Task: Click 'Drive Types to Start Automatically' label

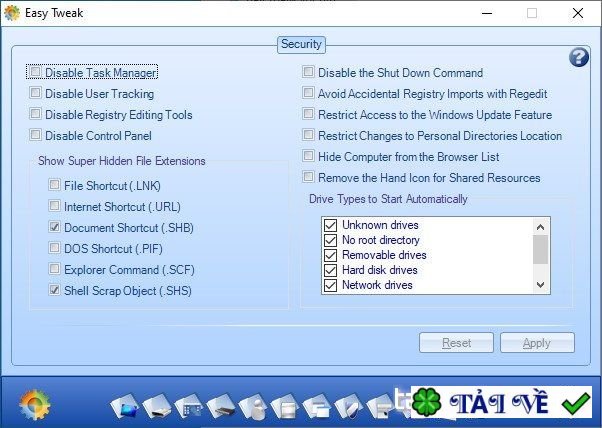Action: pyautogui.click(x=388, y=199)
